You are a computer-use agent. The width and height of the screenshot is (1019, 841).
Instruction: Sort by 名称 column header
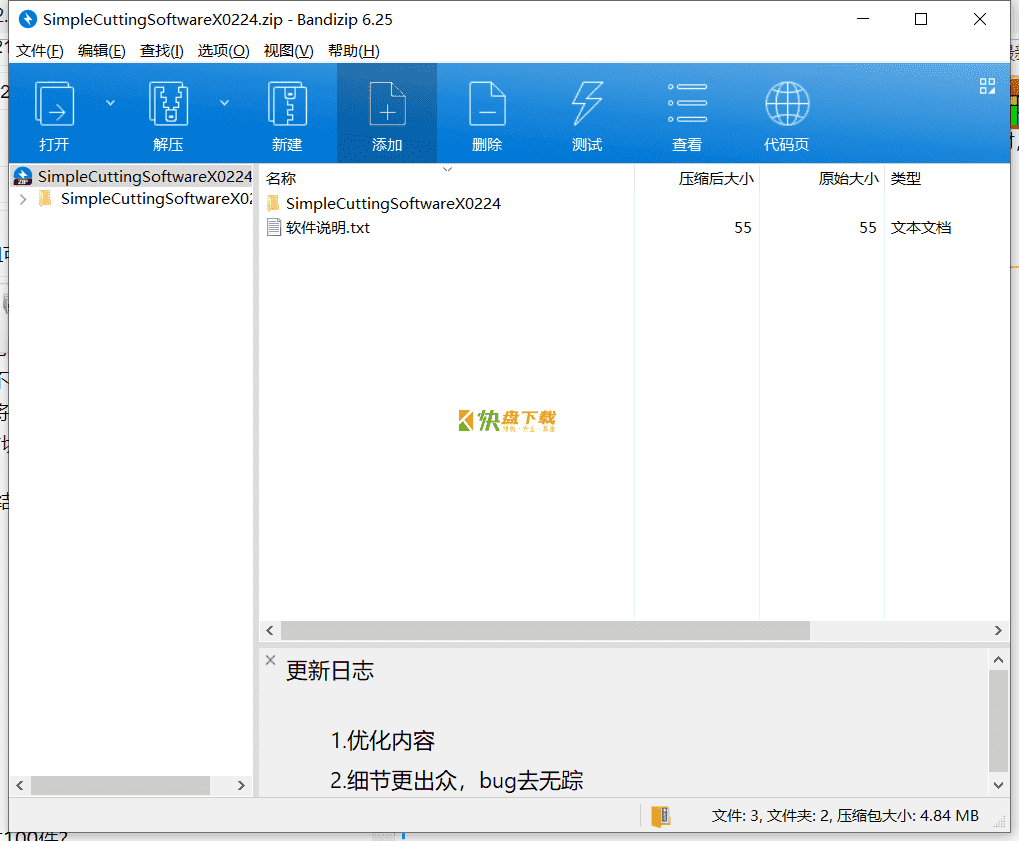281,179
